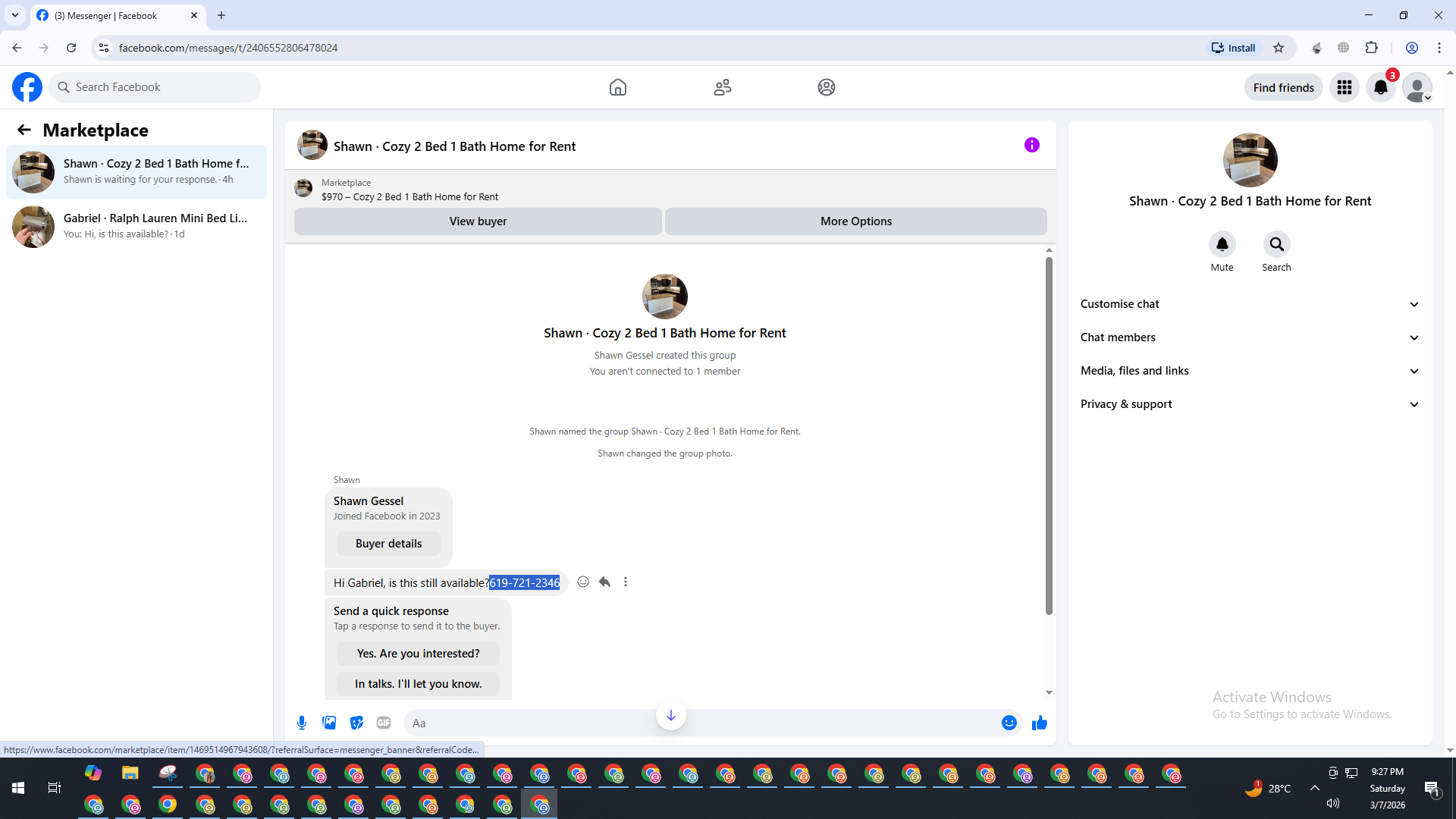Image resolution: width=1456 pixels, height=819 pixels.
Task: Choose a GIF icon
Action: click(x=384, y=723)
